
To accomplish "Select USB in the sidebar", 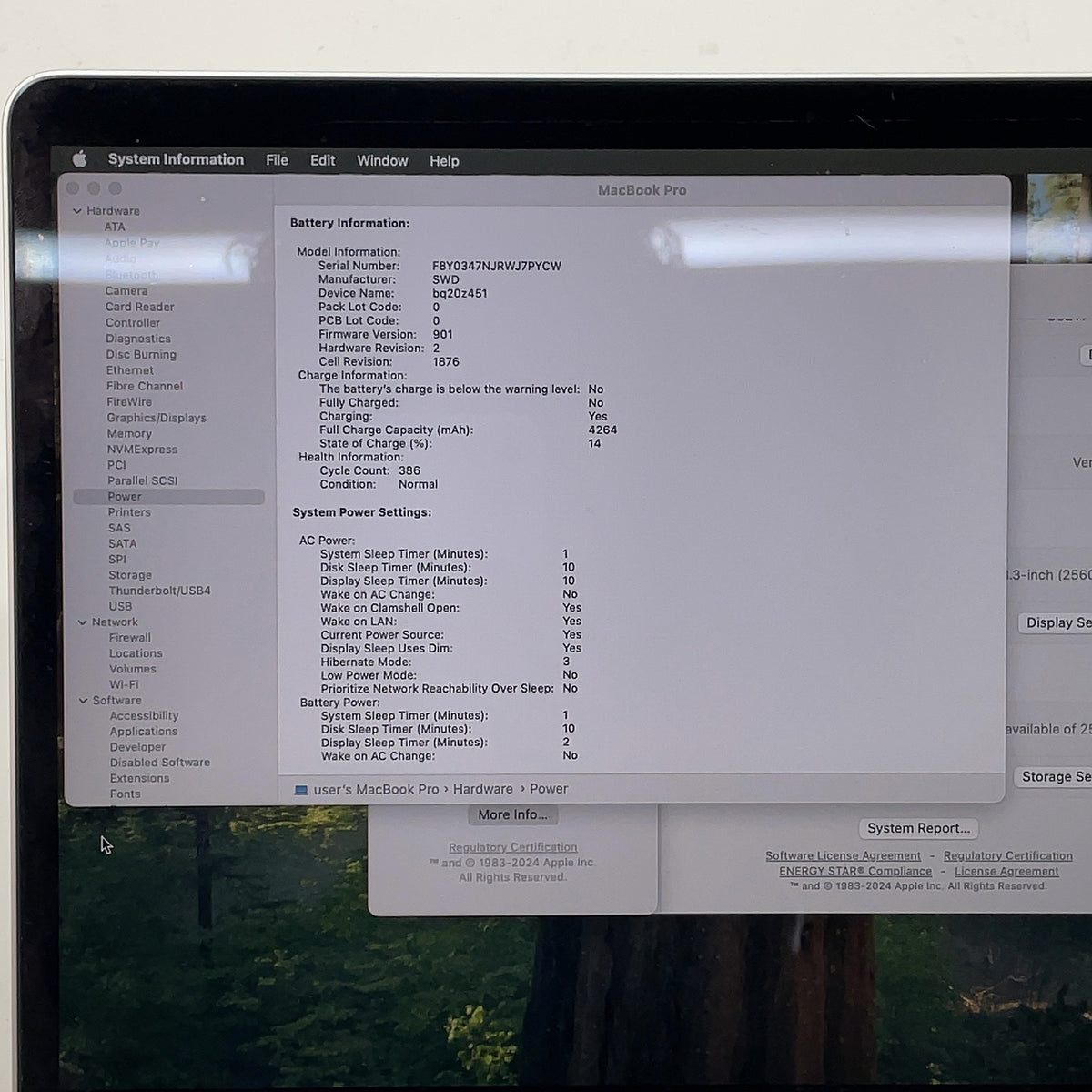I will (120, 606).
